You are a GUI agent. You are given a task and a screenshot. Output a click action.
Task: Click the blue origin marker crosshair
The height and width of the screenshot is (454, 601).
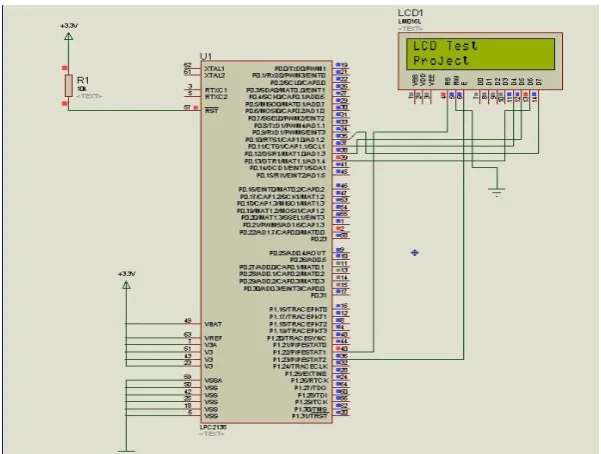coord(414,253)
